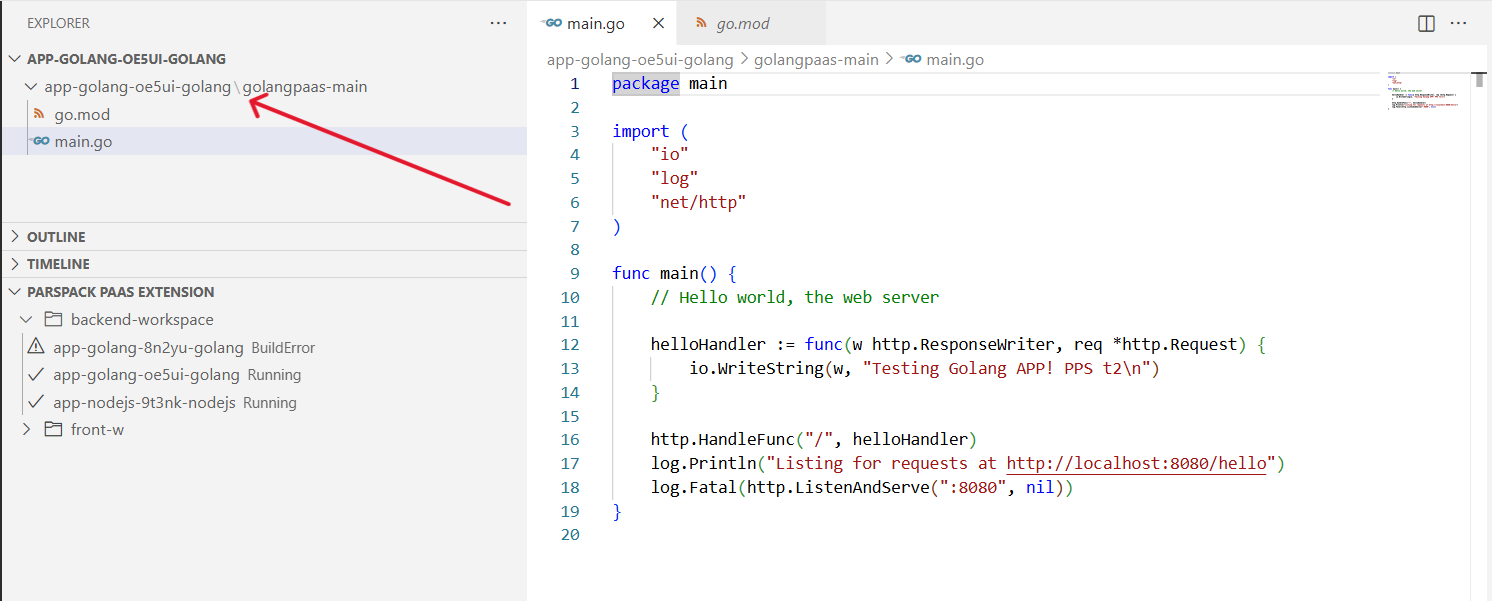Switch to the go.mod tab
The image size is (1492, 601).
[742, 23]
